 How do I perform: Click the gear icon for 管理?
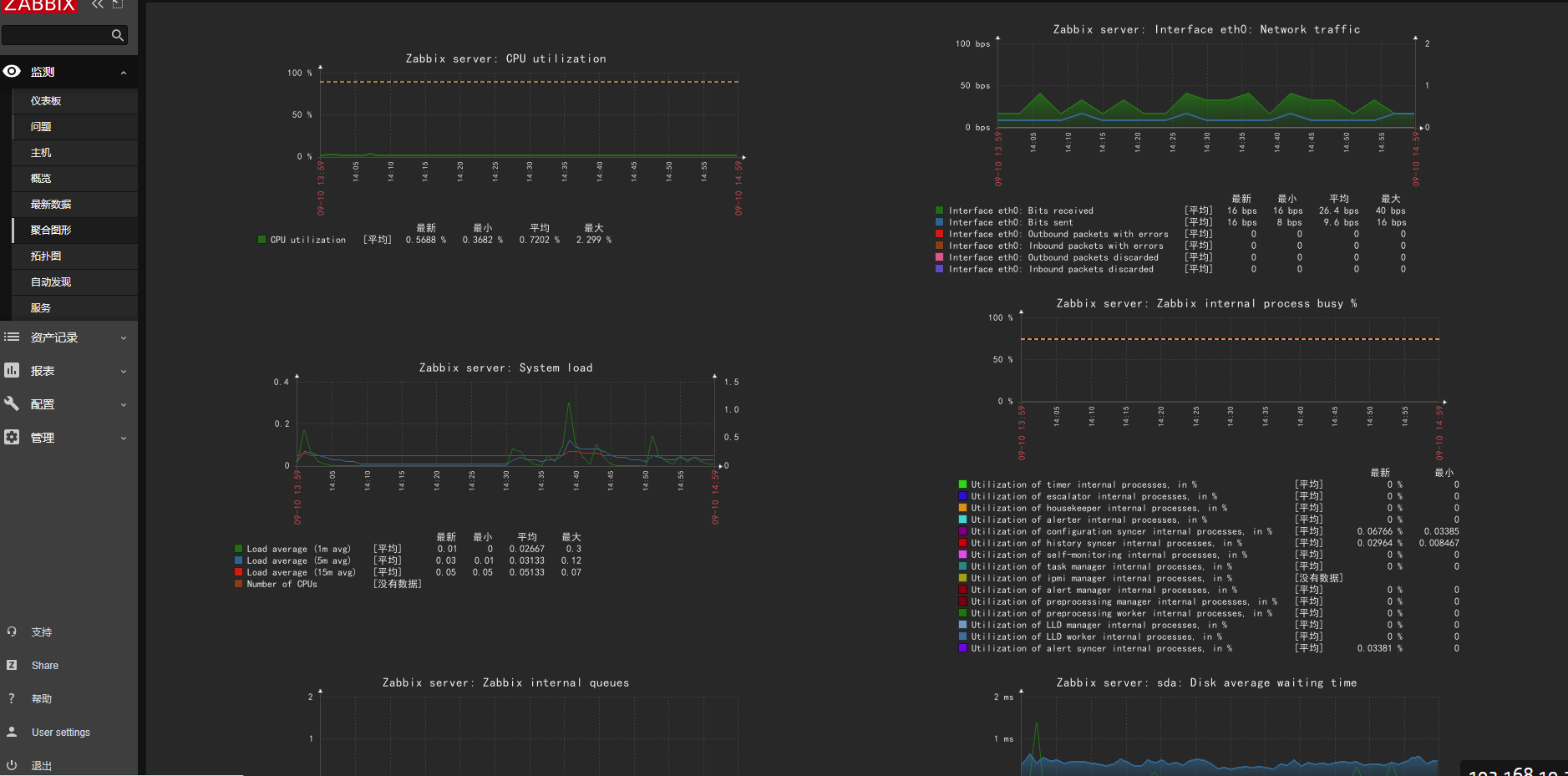tap(12, 438)
